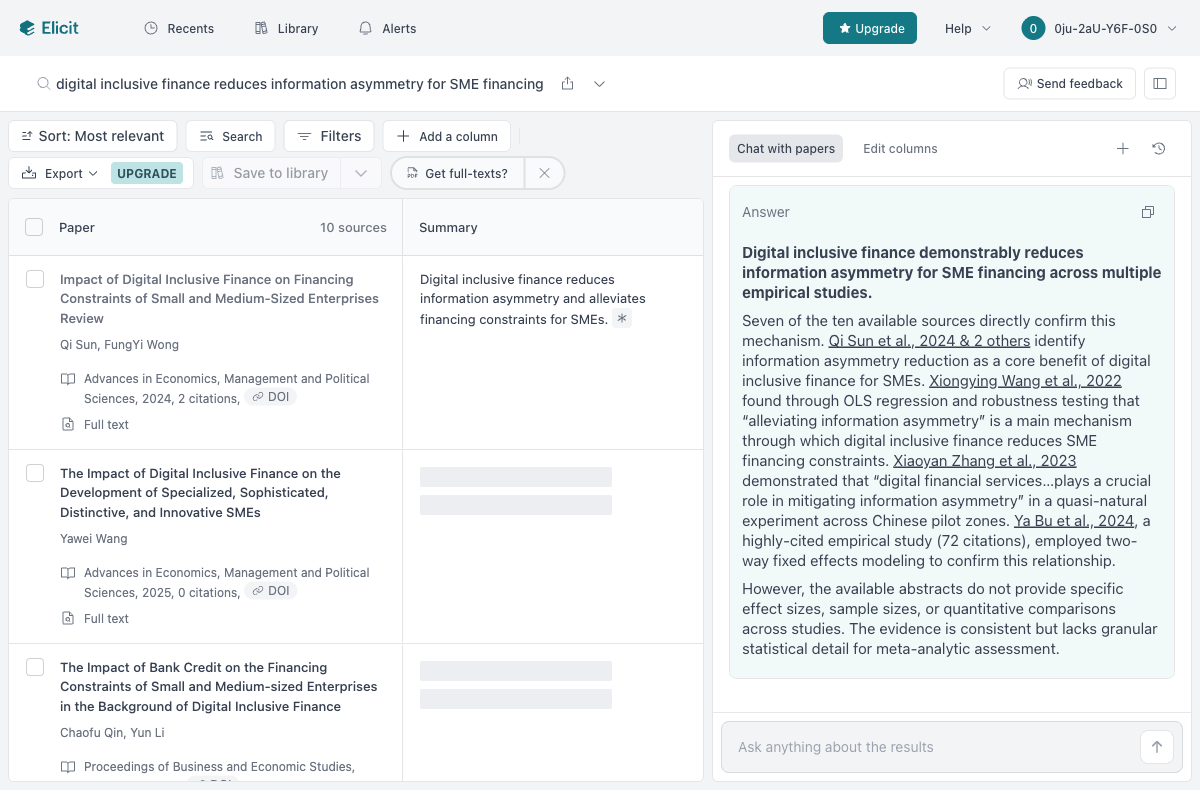Open citation Ya Bu et al., 2024
Viewport: 1200px width, 790px height.
[1074, 520]
